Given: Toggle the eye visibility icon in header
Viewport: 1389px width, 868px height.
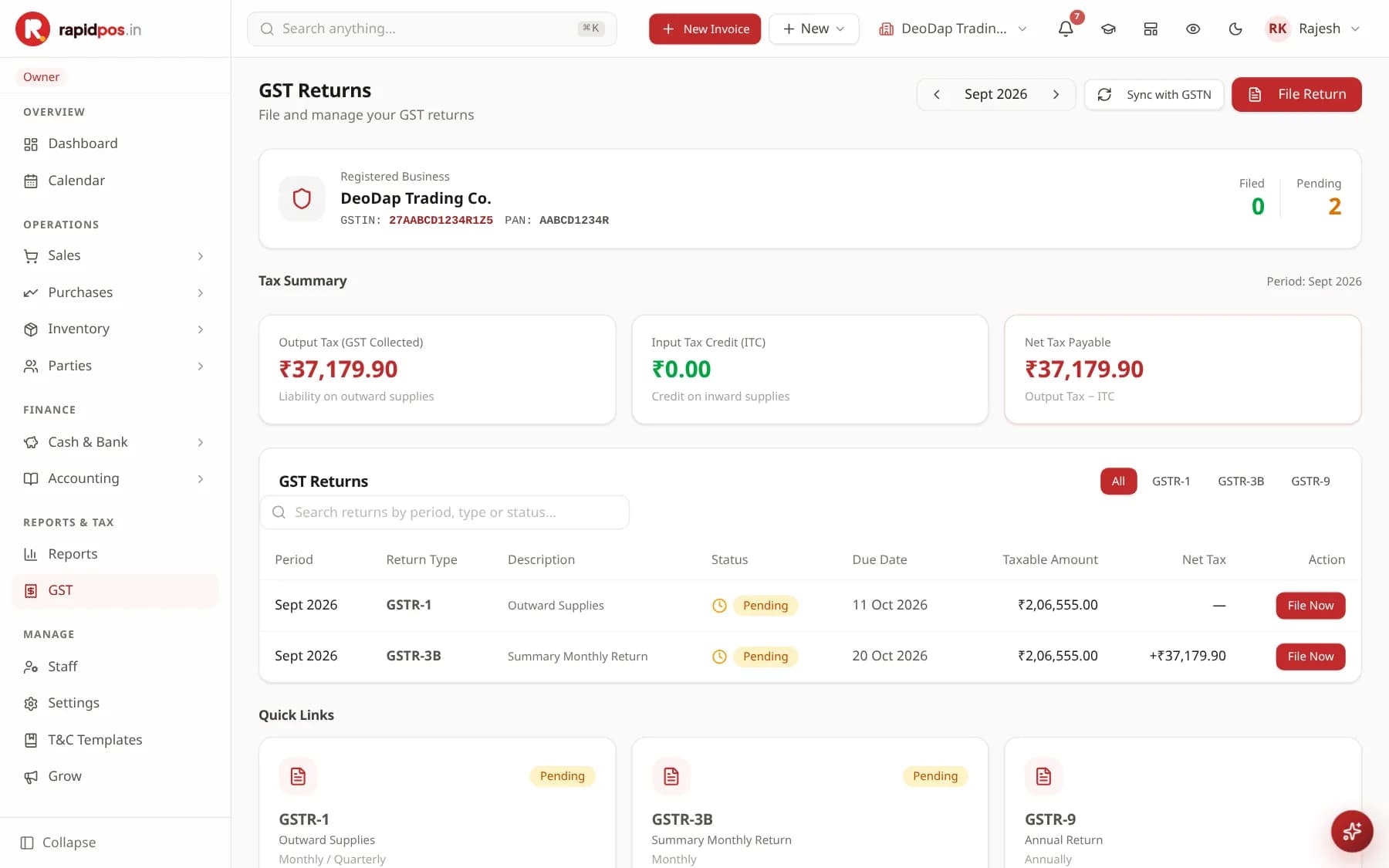Looking at the screenshot, I should (x=1193, y=29).
